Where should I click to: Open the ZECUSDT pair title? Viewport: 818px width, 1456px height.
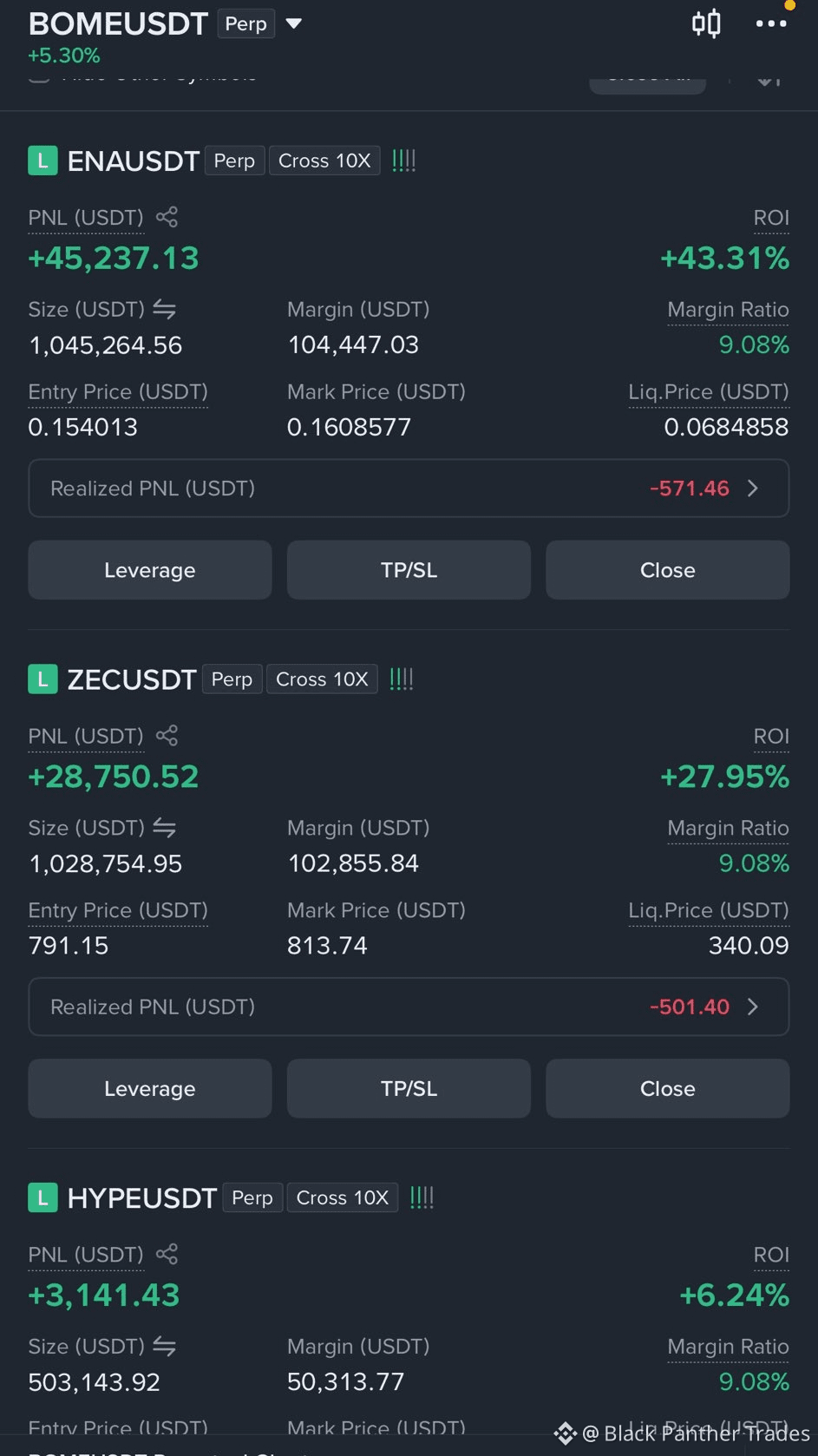pyautogui.click(x=132, y=679)
